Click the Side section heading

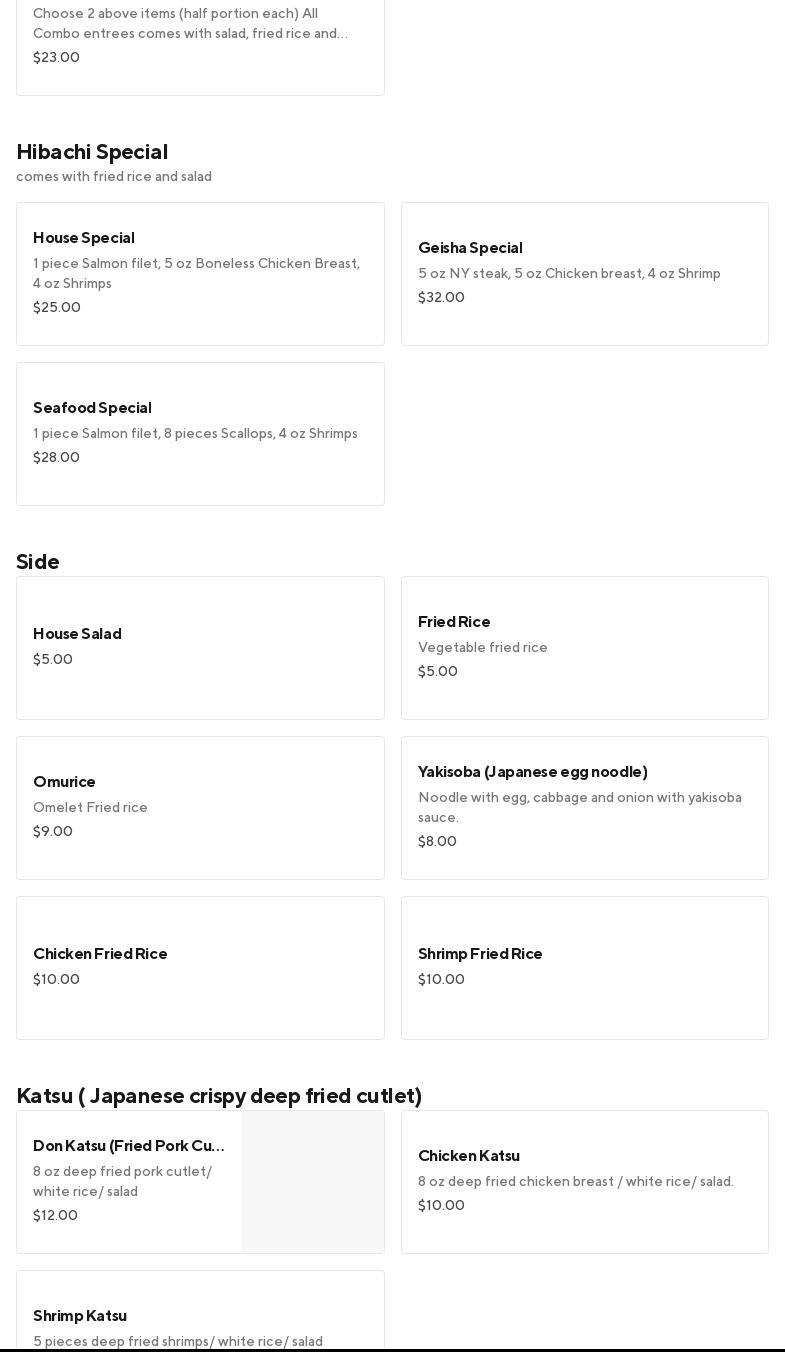click(x=38, y=562)
